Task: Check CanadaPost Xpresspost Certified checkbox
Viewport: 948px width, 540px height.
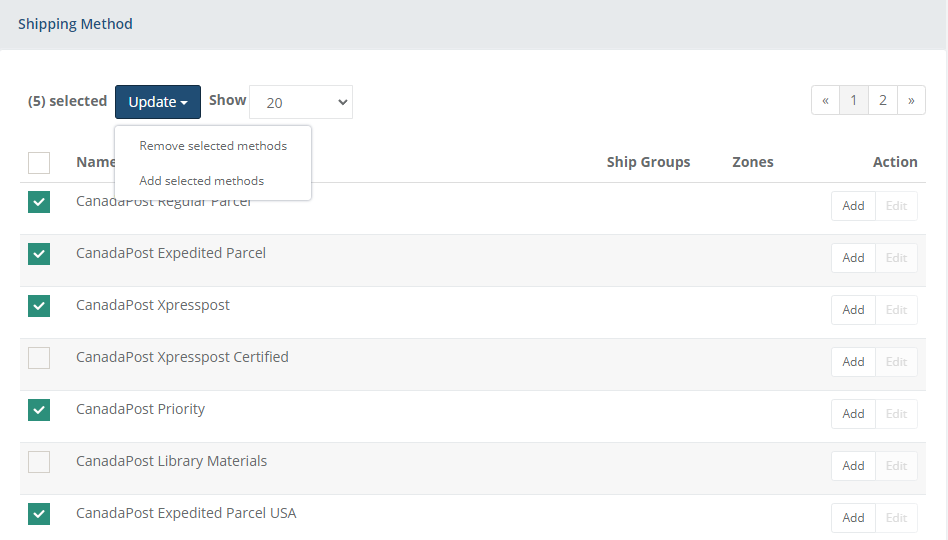Action: (39, 358)
